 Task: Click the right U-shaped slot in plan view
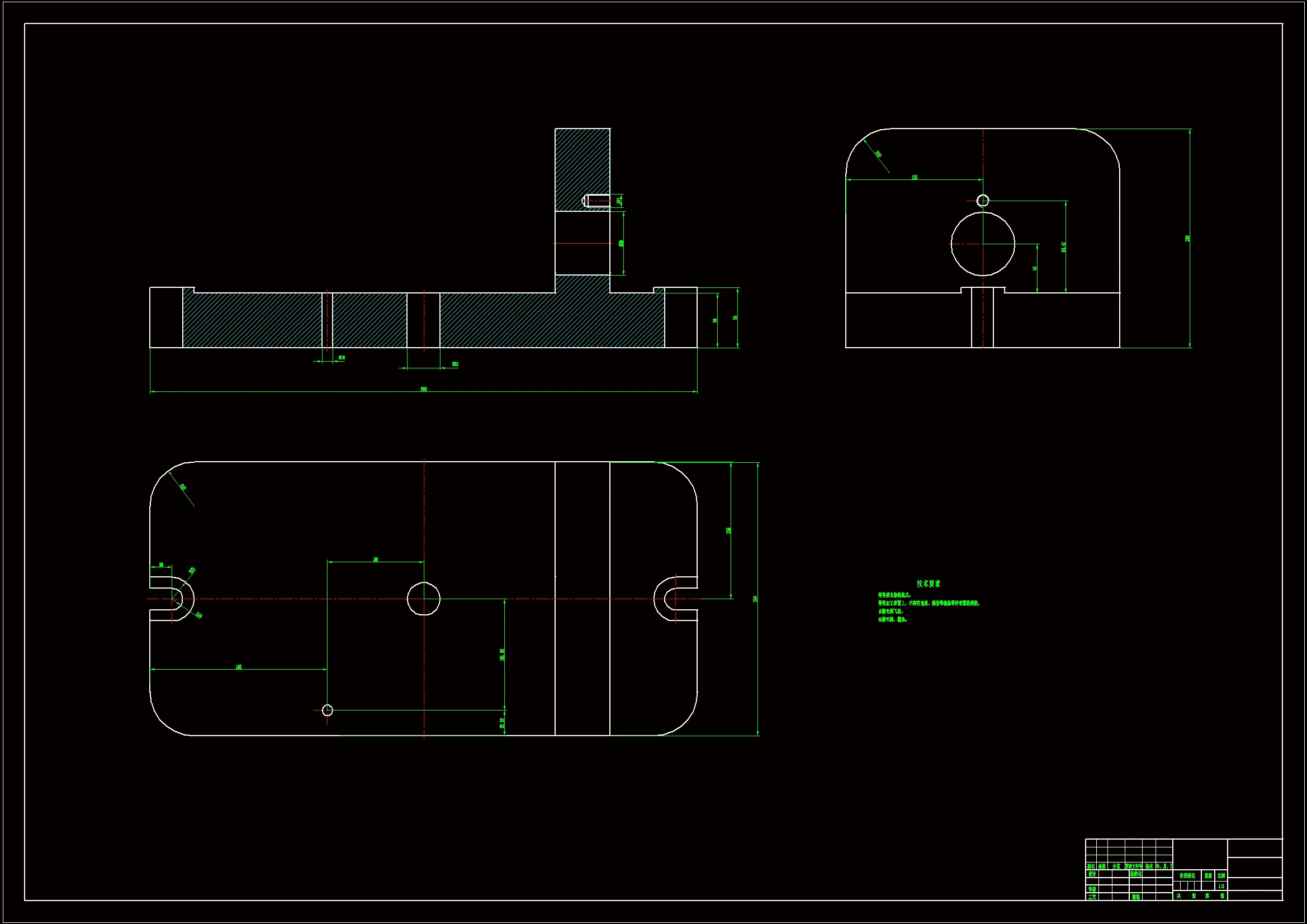pos(675,598)
